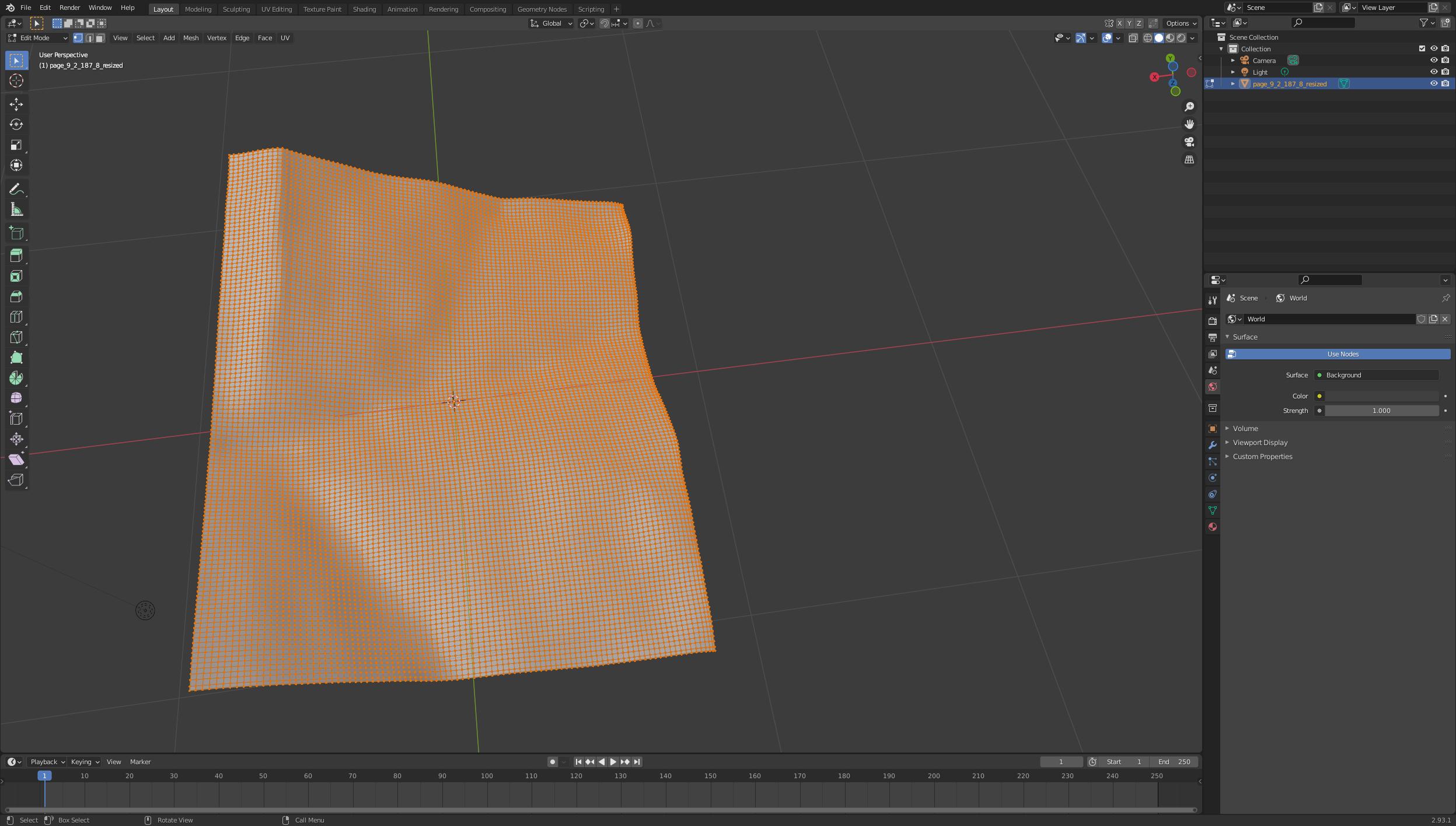Open the Keying dropdown in timeline
1456x826 pixels.
click(85, 762)
